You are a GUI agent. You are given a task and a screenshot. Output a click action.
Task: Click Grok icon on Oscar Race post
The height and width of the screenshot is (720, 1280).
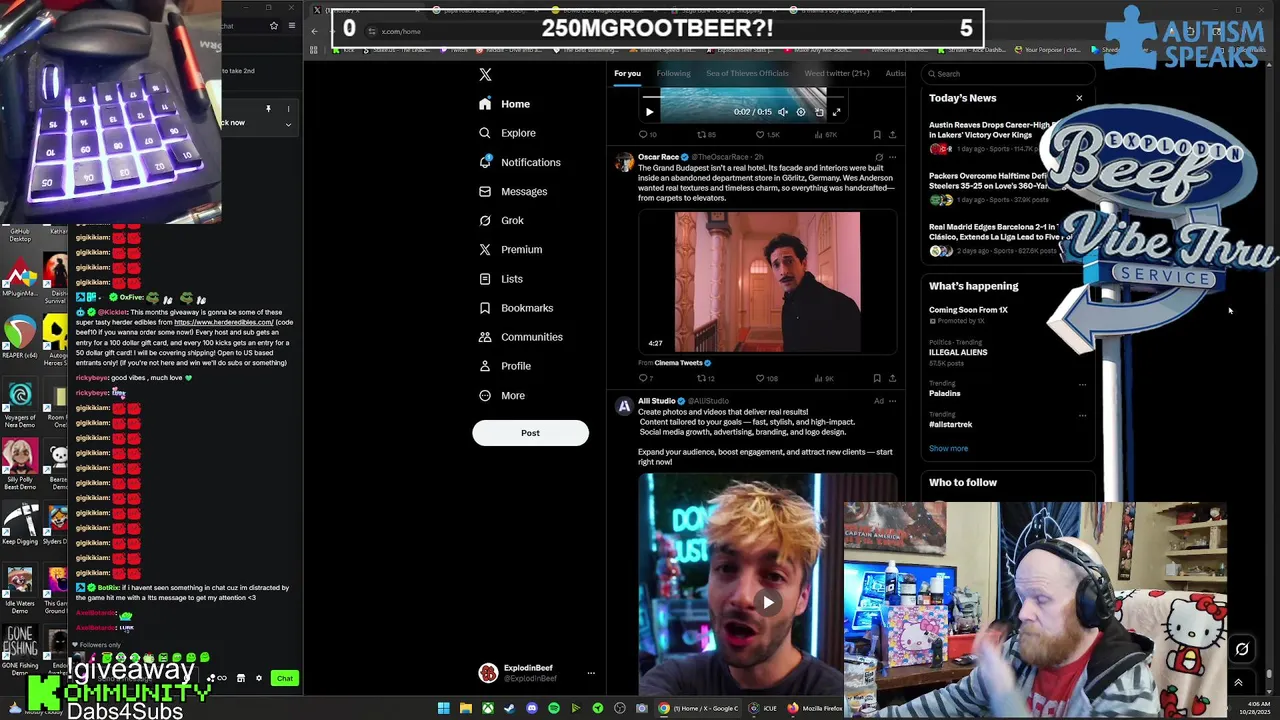[879, 157]
